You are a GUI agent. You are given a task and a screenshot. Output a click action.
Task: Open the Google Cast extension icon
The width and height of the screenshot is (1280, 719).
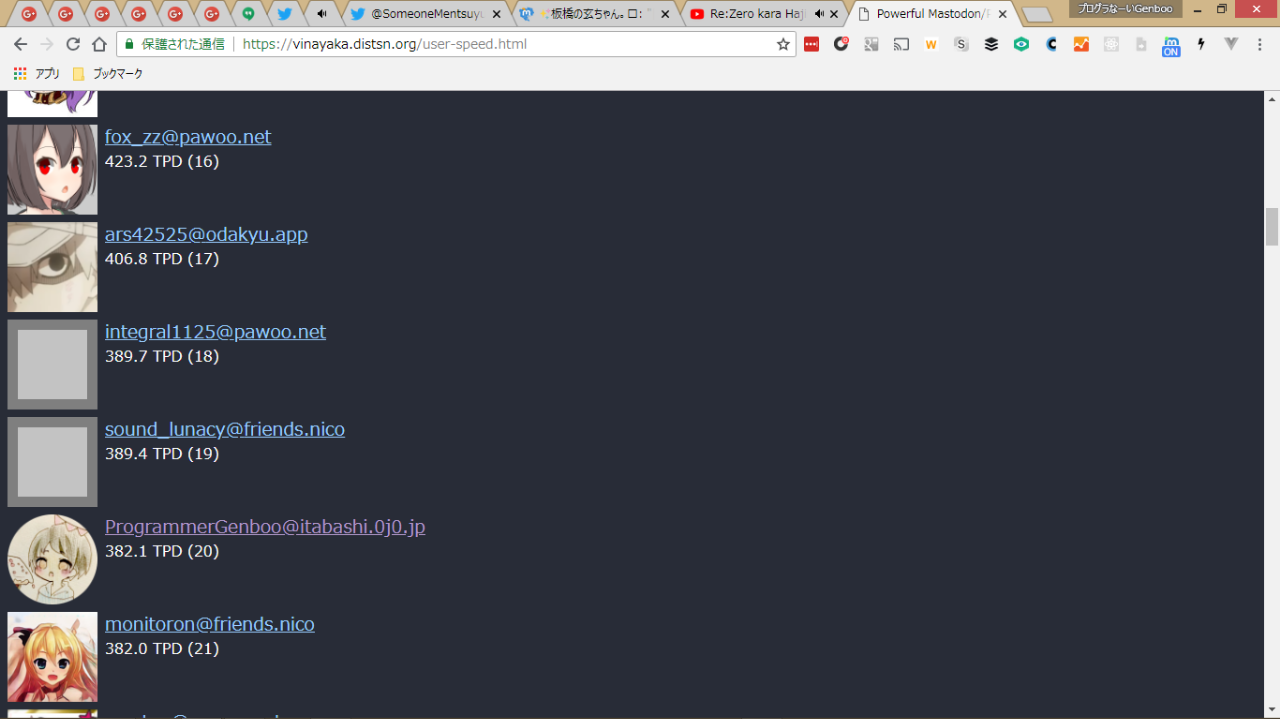click(901, 44)
